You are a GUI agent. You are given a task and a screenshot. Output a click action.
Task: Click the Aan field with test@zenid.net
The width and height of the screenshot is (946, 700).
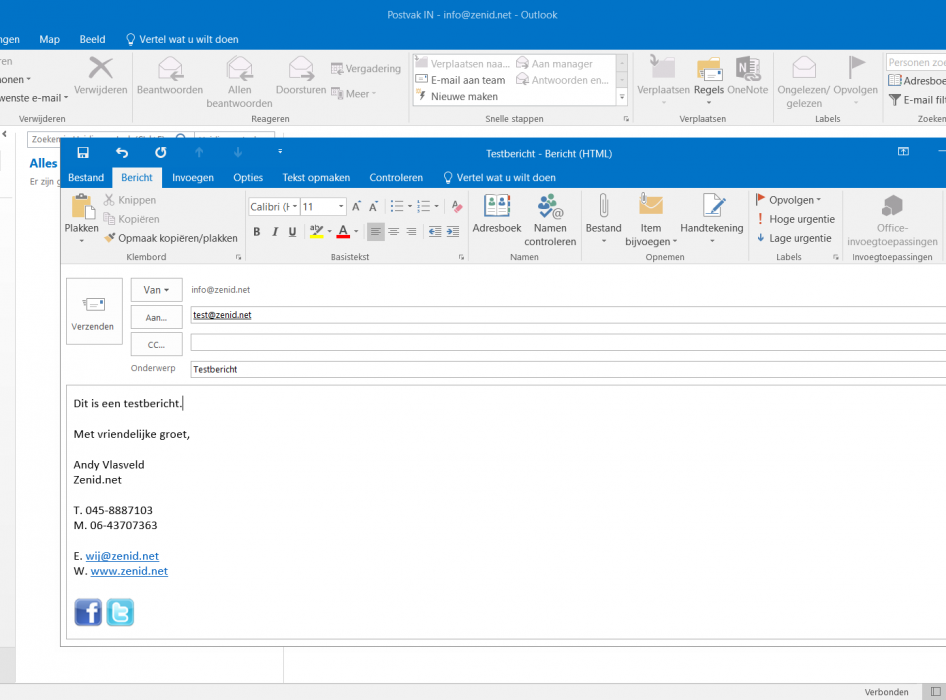point(568,315)
